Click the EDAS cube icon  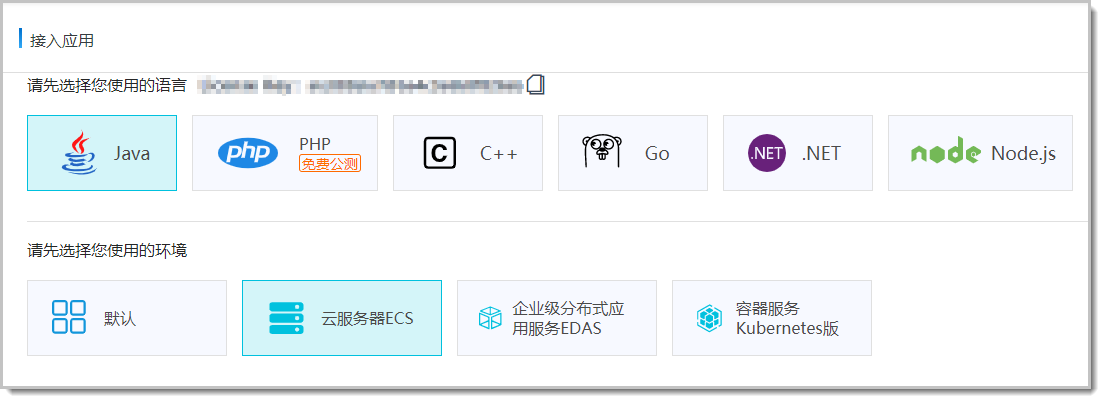[x=490, y=318]
